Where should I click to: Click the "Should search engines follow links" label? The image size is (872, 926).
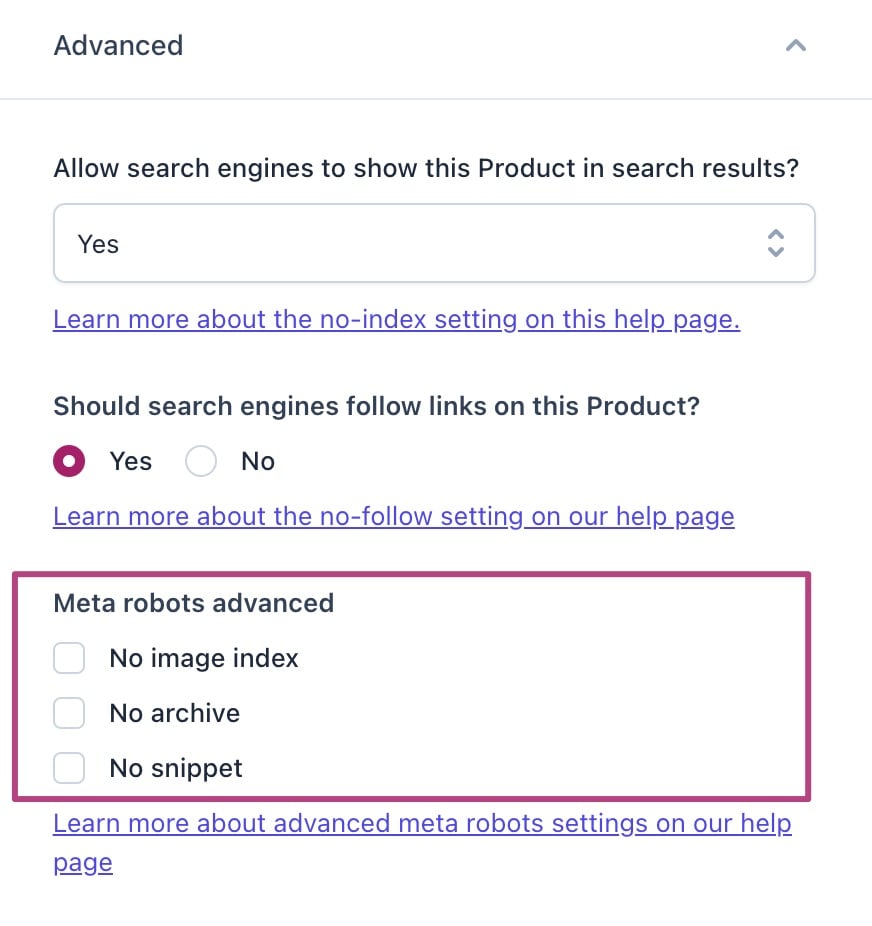pos(378,407)
